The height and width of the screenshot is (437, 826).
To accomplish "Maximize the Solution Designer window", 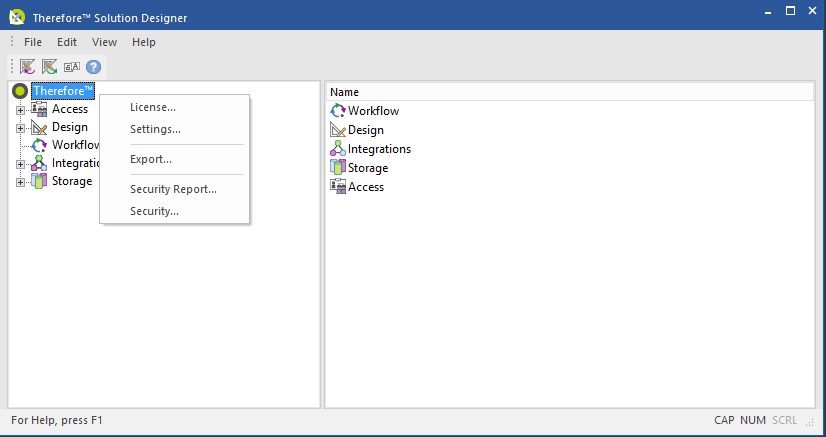I will click(790, 11).
